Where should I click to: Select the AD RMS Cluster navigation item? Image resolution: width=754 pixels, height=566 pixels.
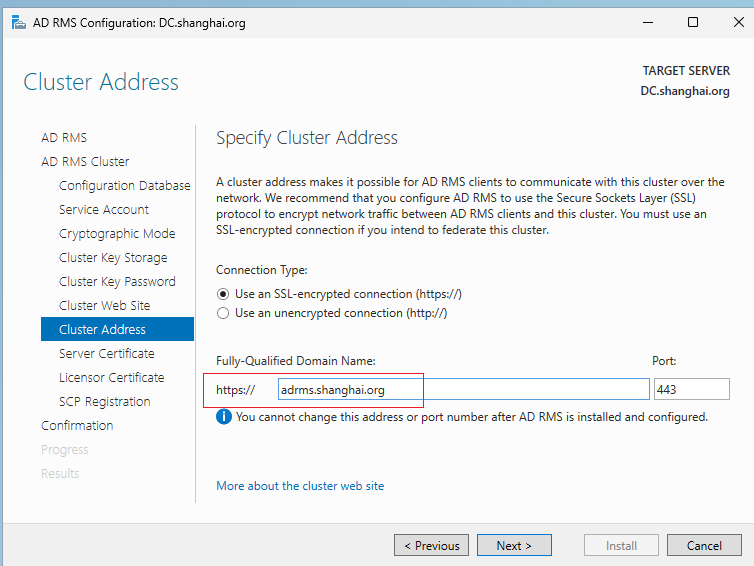coord(85,162)
